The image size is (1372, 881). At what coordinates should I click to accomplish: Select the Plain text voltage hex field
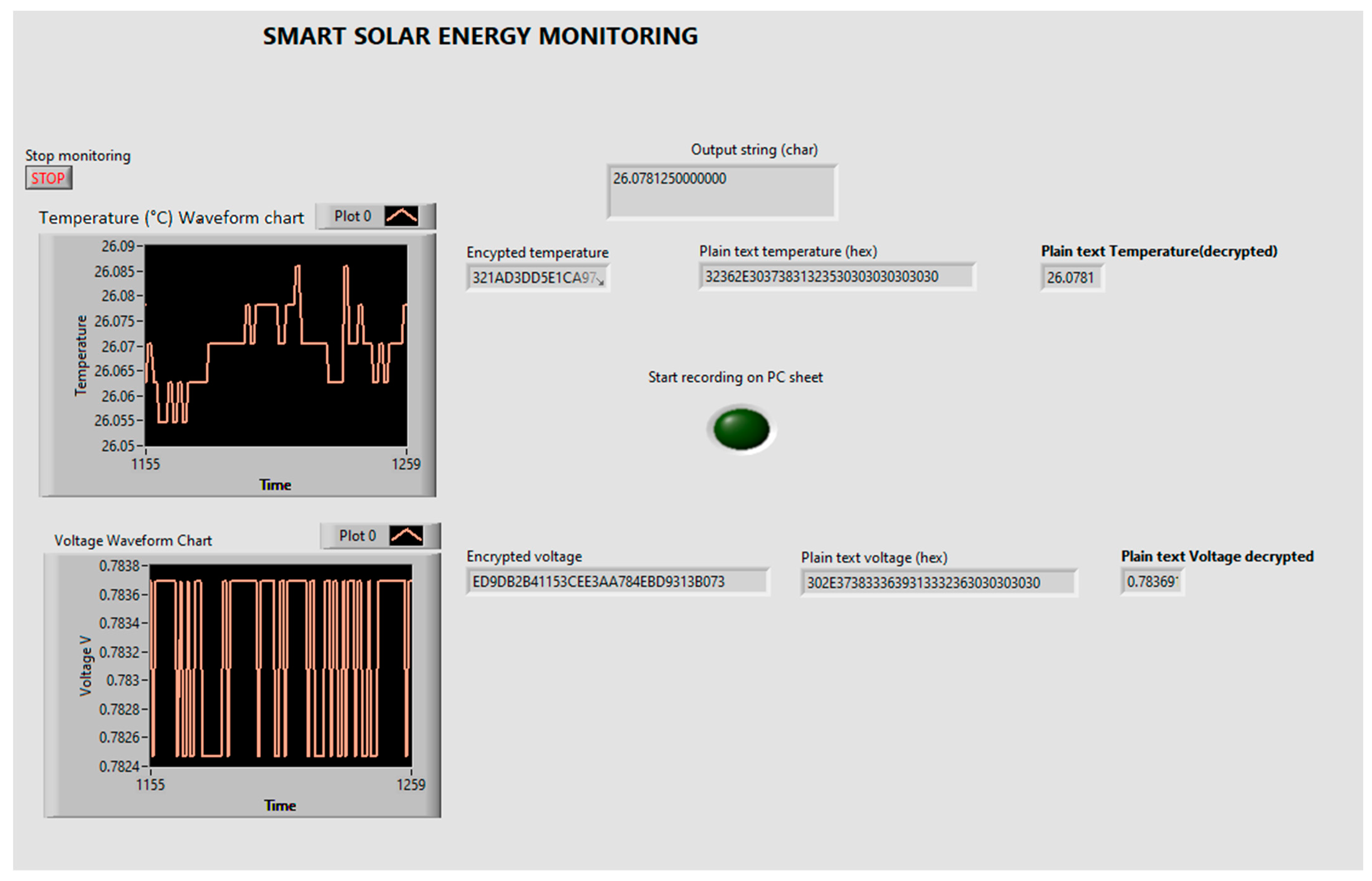coord(938,583)
